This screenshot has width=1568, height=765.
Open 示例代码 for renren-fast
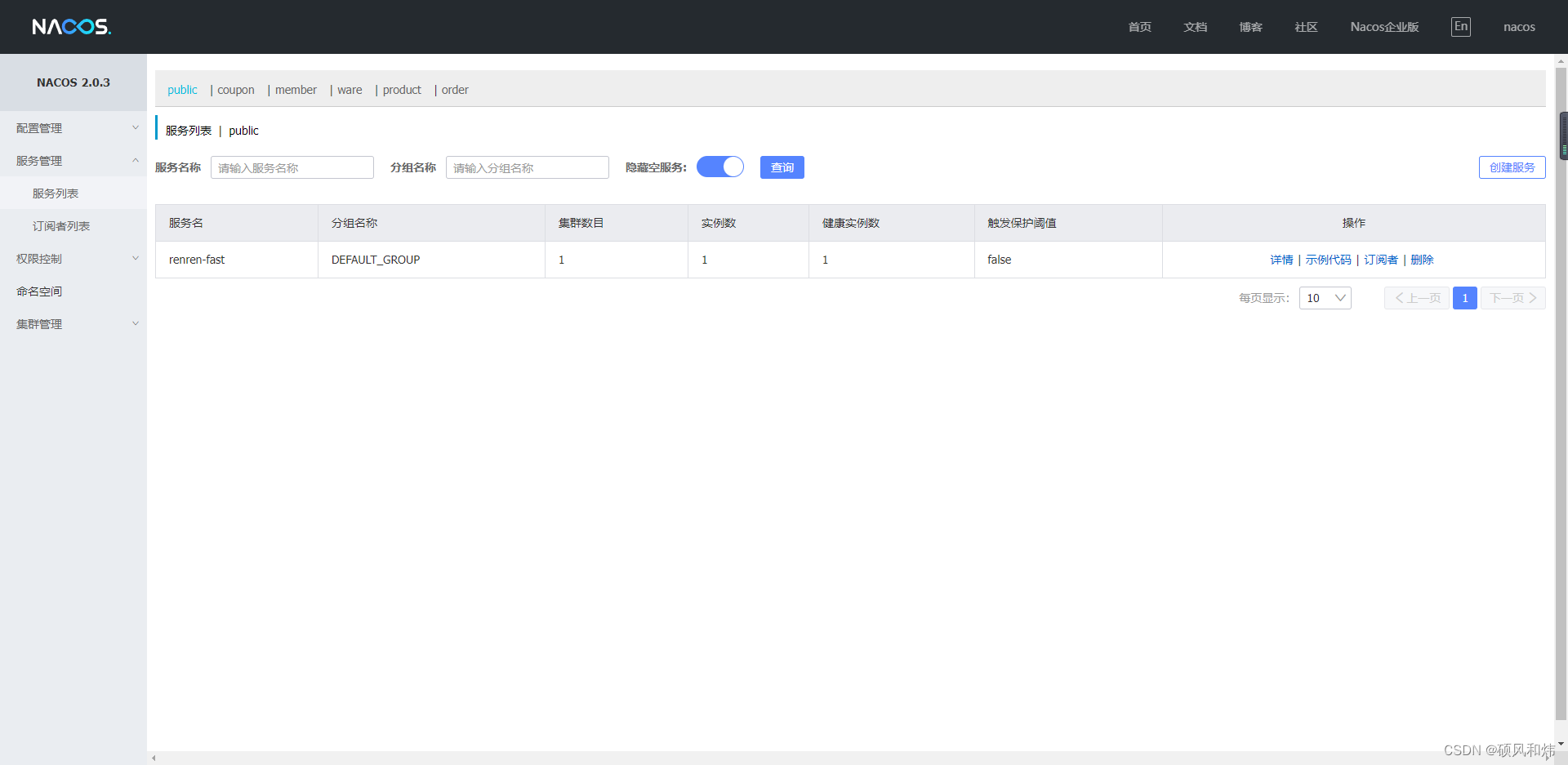pos(1328,260)
